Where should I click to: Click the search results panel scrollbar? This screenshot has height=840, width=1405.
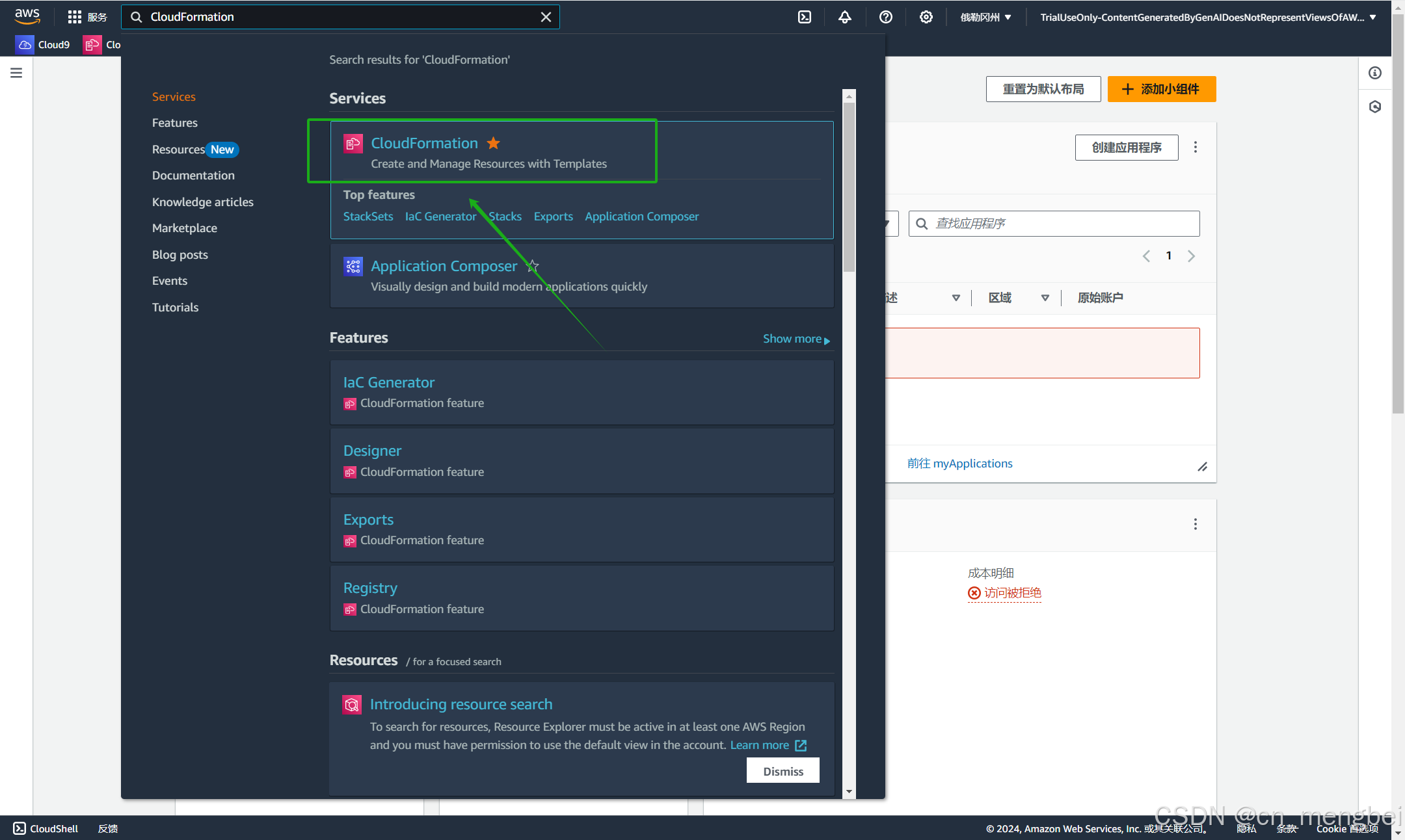(849, 188)
